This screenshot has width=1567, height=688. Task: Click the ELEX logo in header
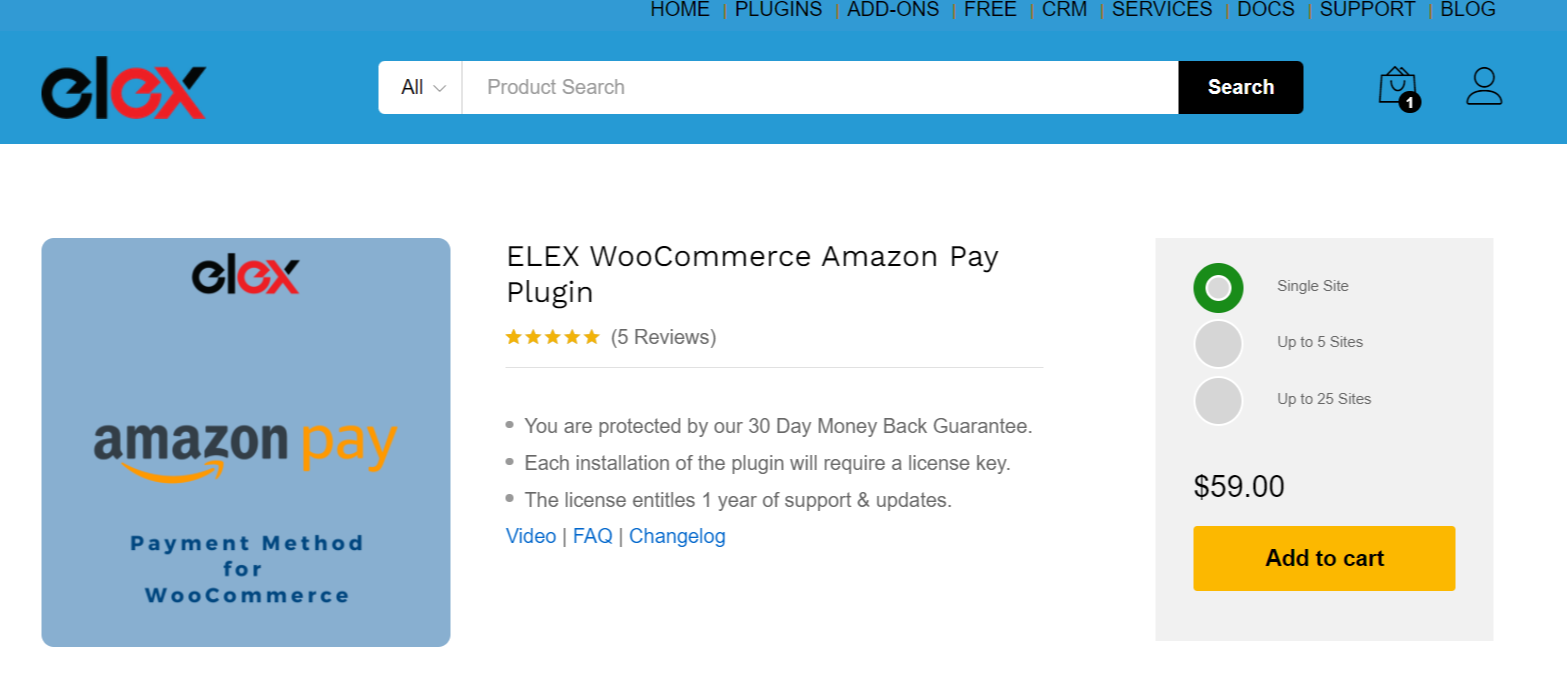[123, 93]
